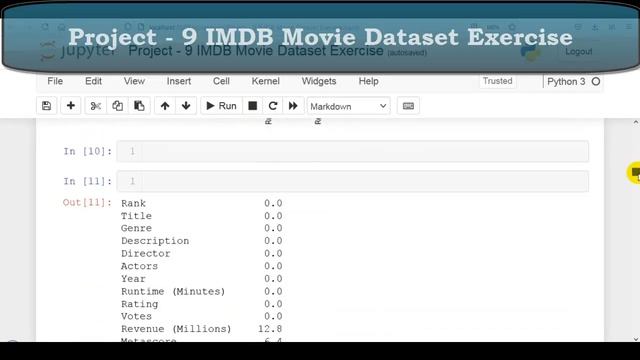Select the Description output row

pyautogui.click(x=202, y=241)
